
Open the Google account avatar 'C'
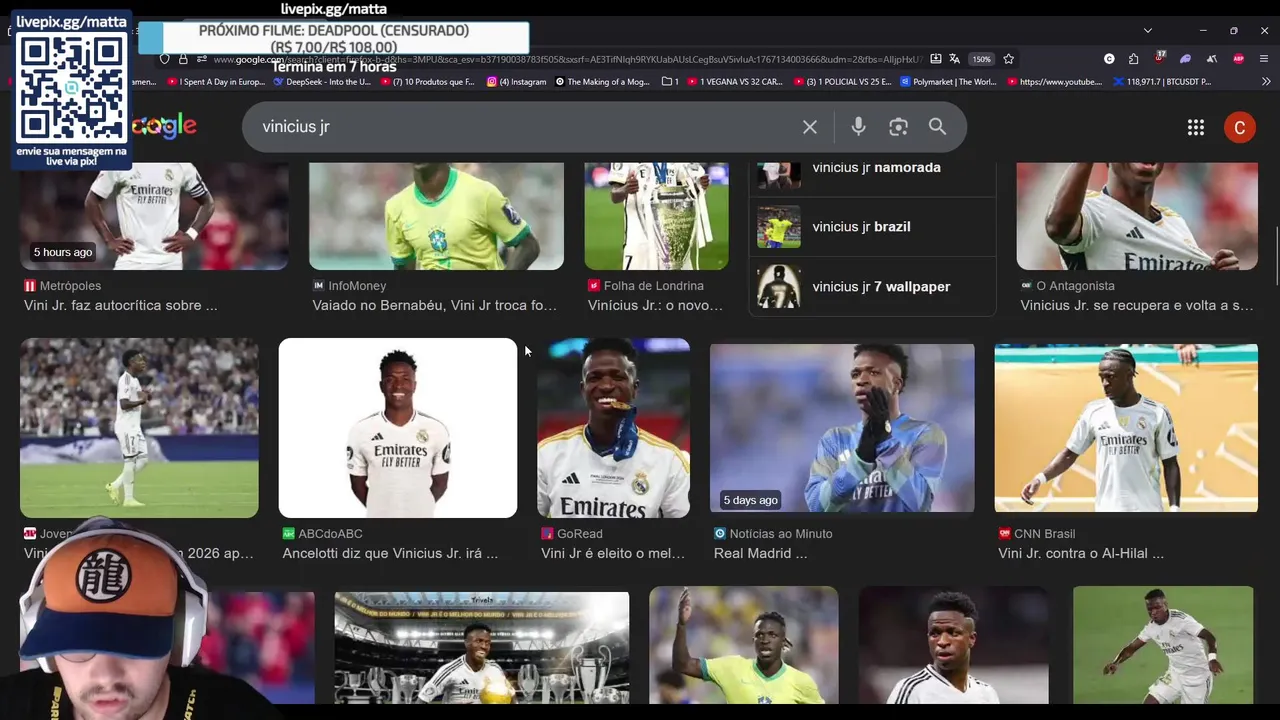[x=1239, y=127]
